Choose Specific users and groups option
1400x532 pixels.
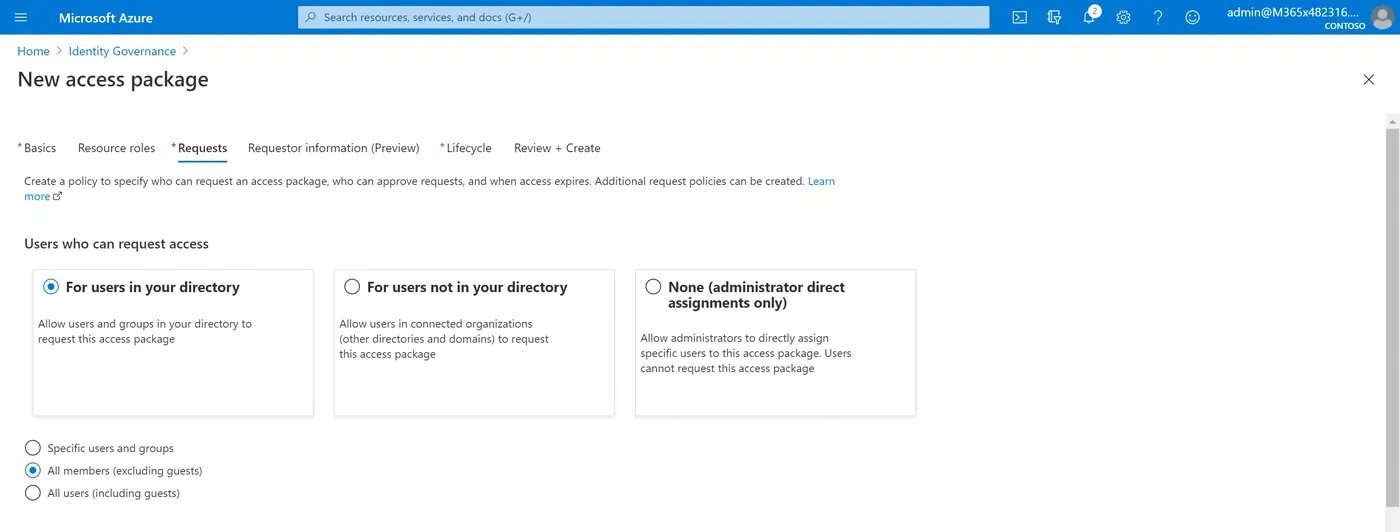pos(33,448)
